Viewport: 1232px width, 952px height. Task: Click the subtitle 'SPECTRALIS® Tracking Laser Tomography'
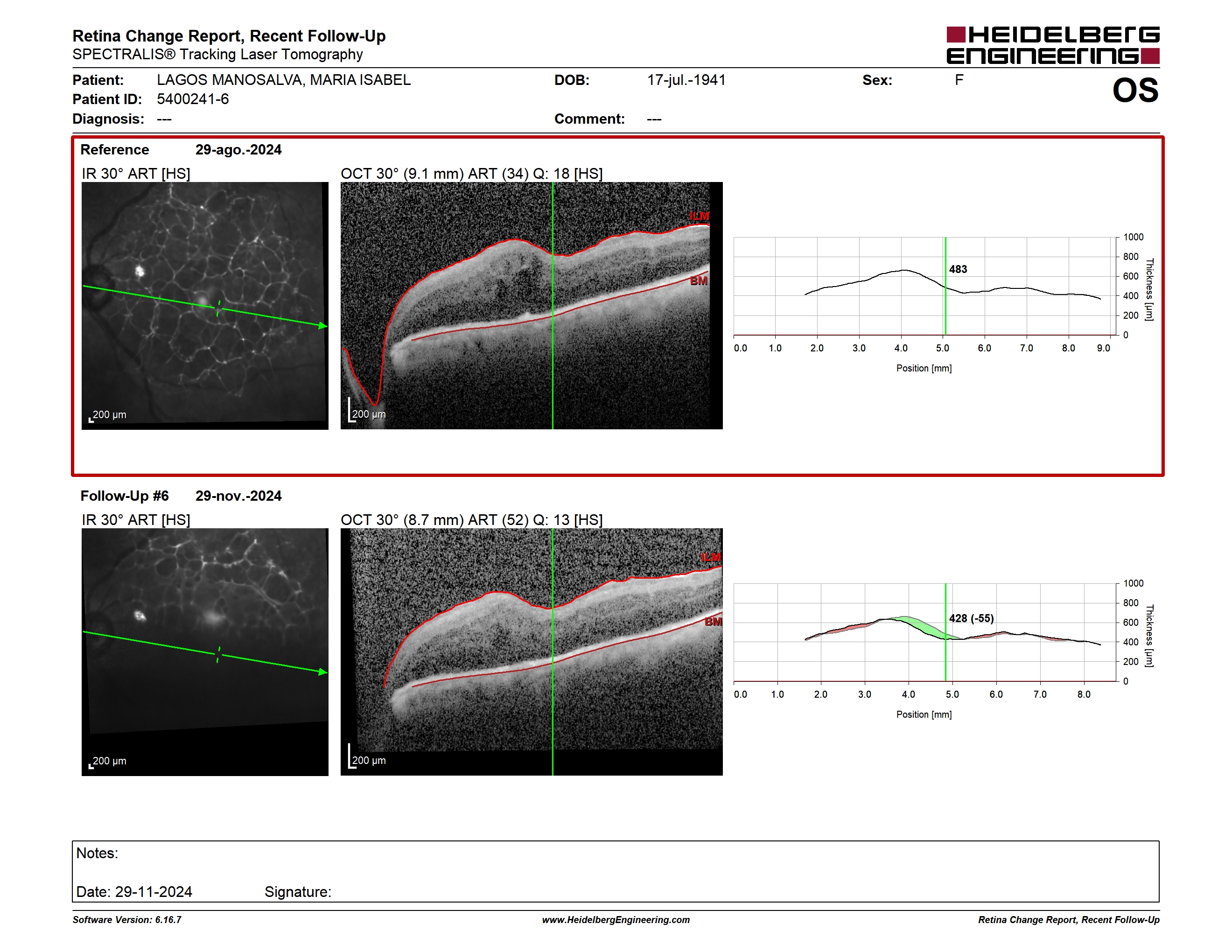218,55
